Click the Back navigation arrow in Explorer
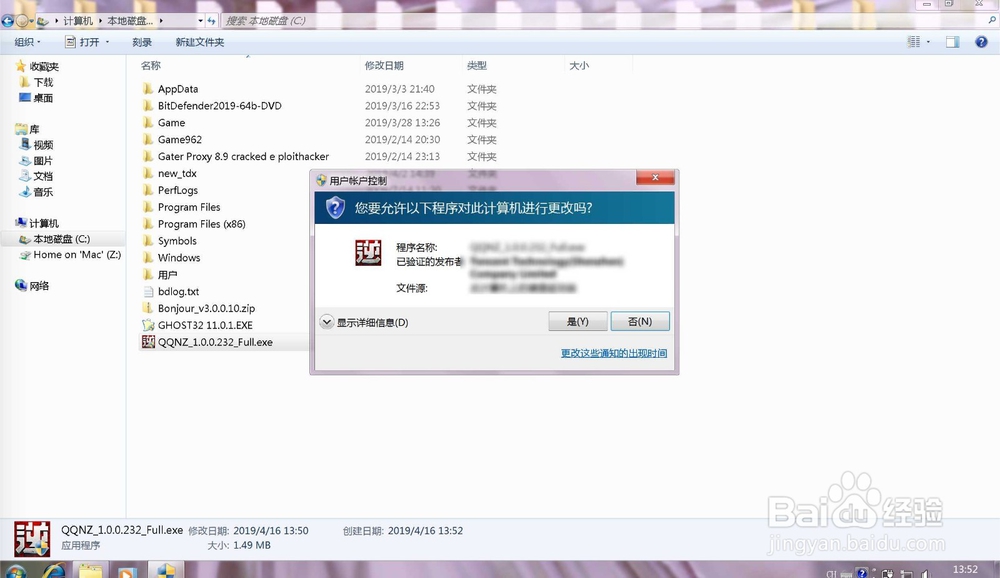 point(8,21)
